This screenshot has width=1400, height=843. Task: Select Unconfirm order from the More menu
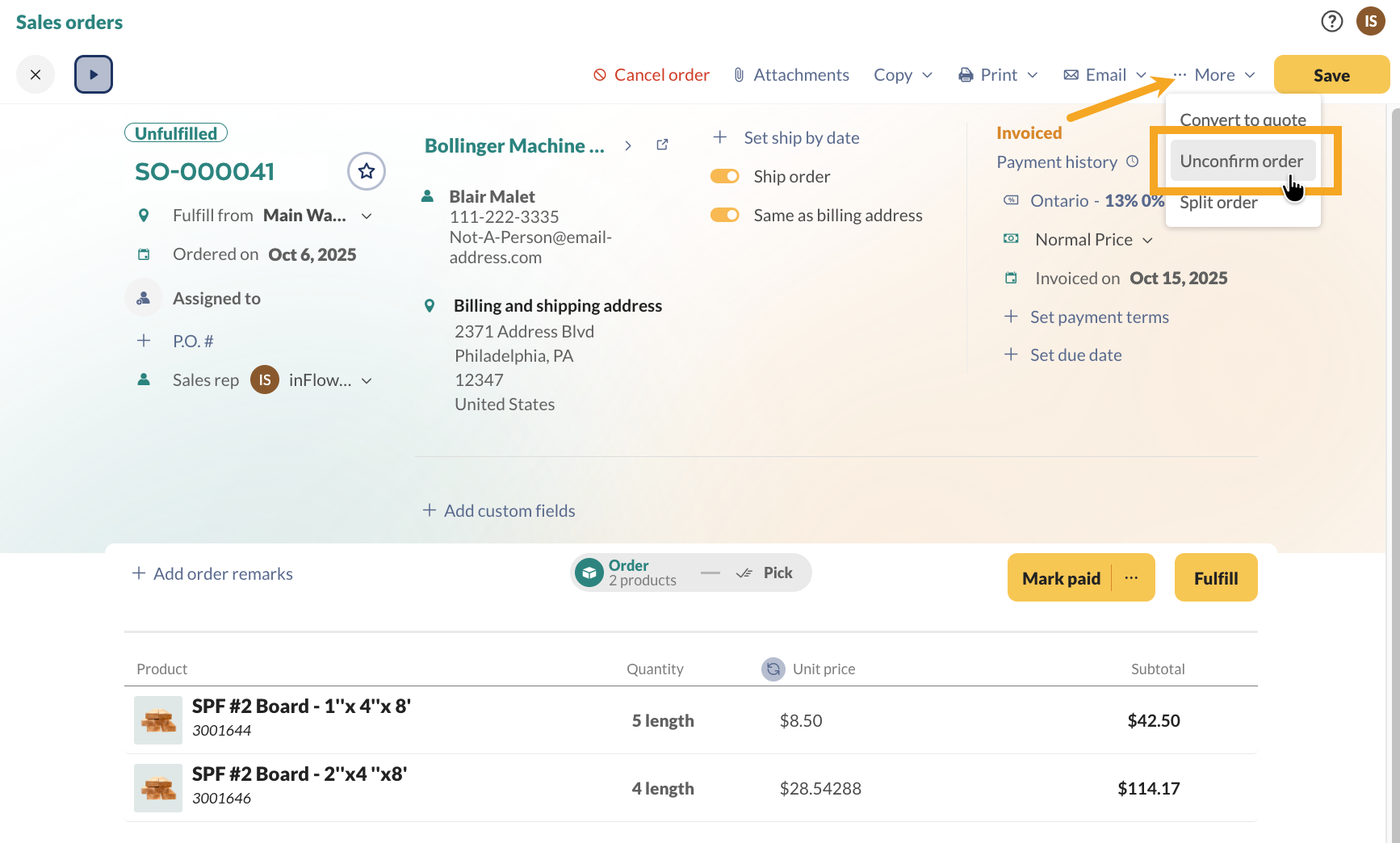click(x=1241, y=161)
